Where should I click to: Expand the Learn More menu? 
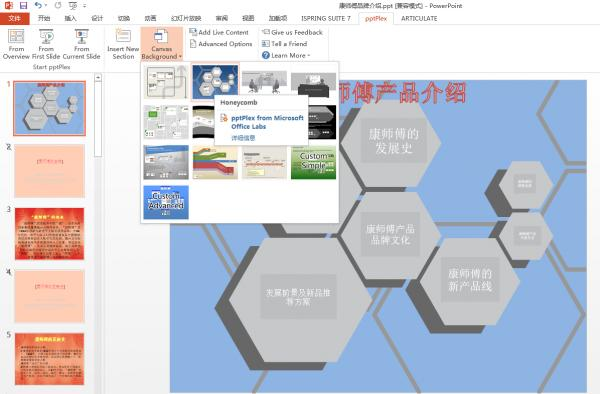click(286, 55)
